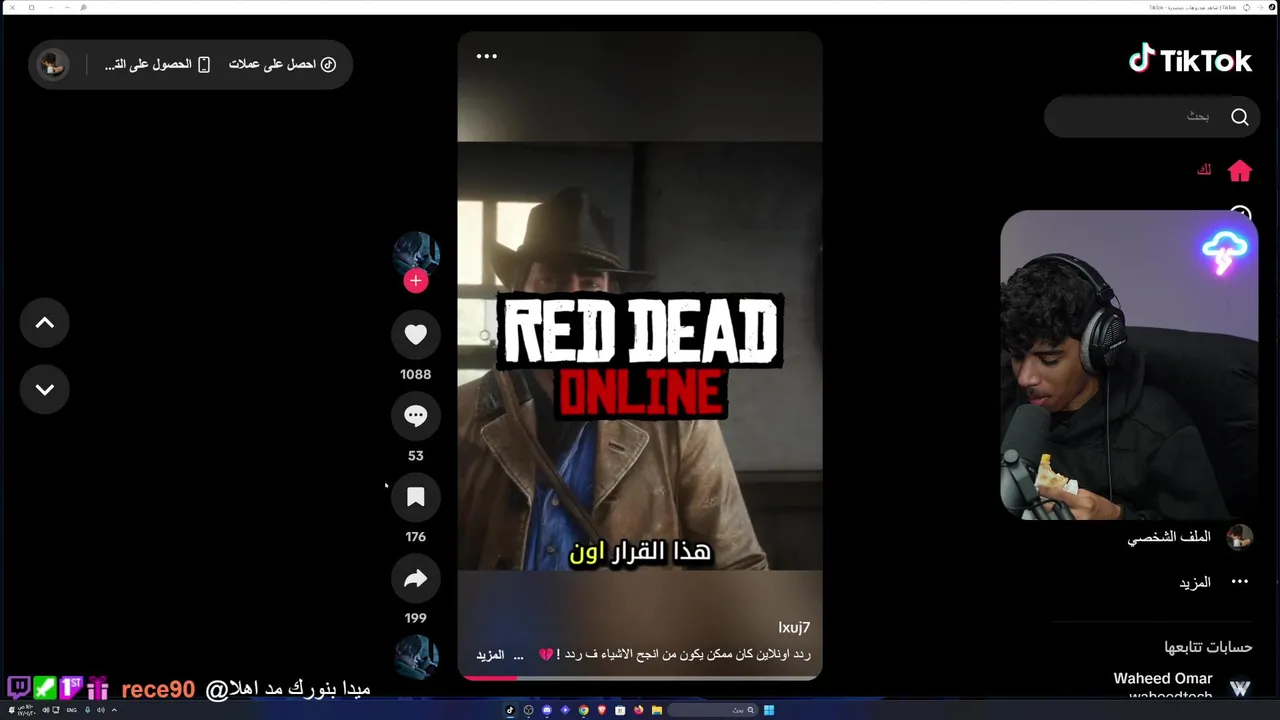The image size is (1280, 720).
Task: Open the TikTok icon in the taskbar
Action: tap(510, 710)
